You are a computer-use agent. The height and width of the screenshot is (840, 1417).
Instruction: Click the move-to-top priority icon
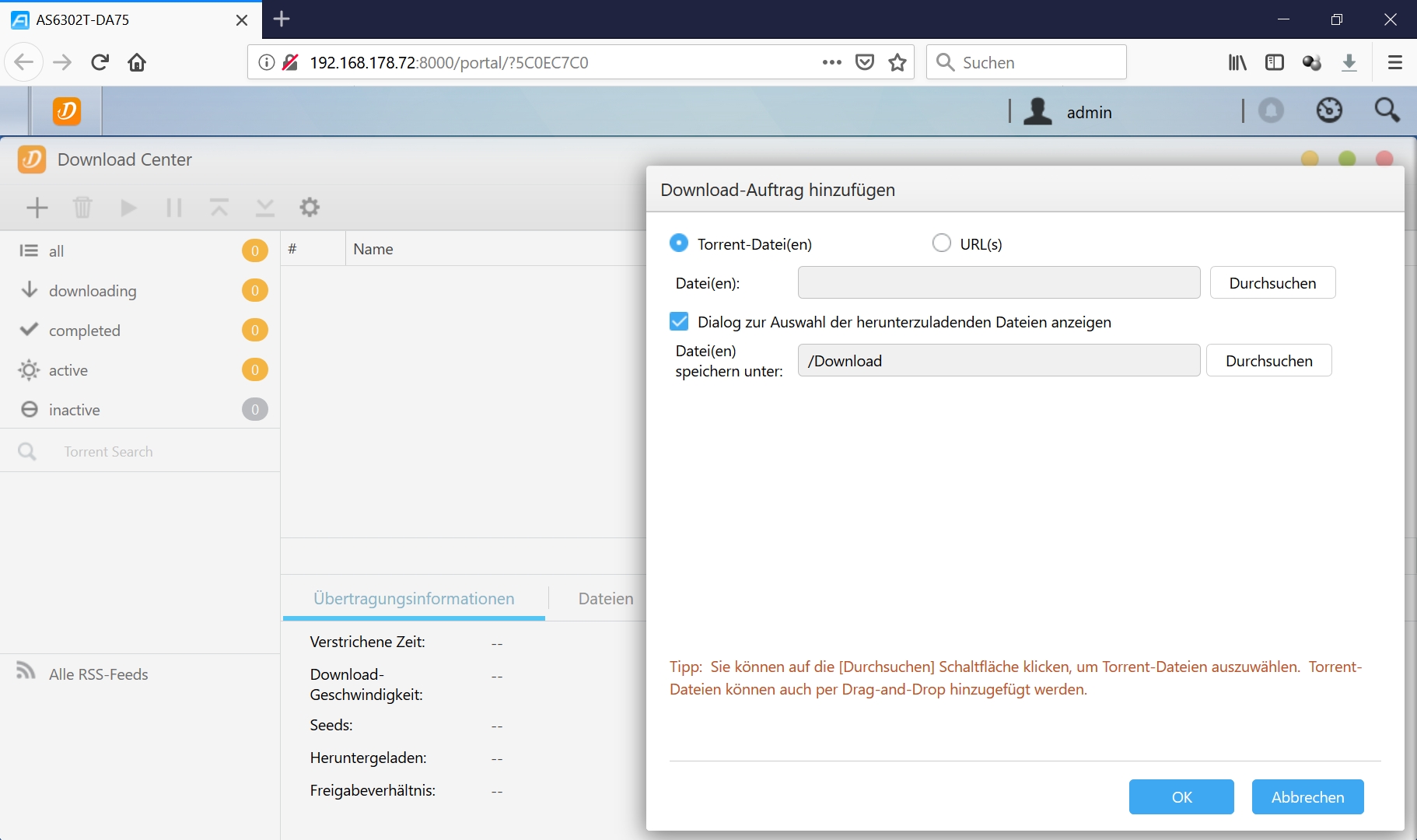219,208
